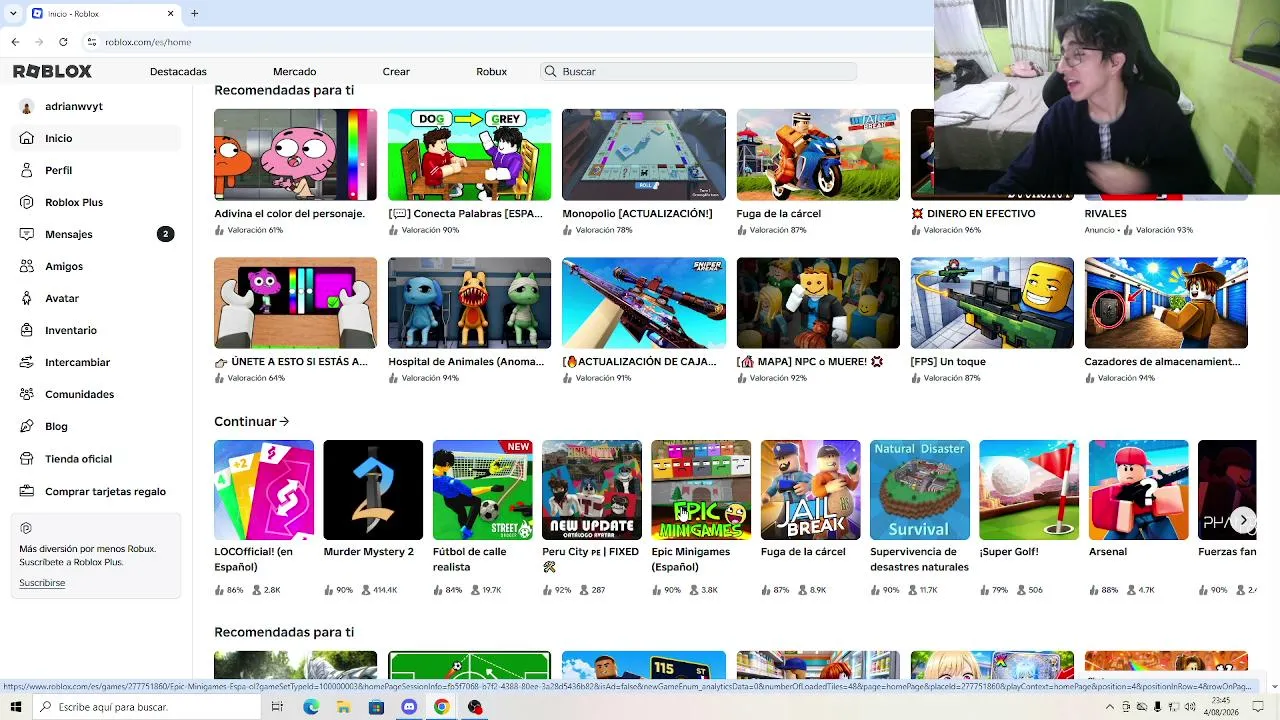This screenshot has width=1280, height=720.
Task: Open Inicio from the sidebar icon
Action: click(x=26, y=138)
